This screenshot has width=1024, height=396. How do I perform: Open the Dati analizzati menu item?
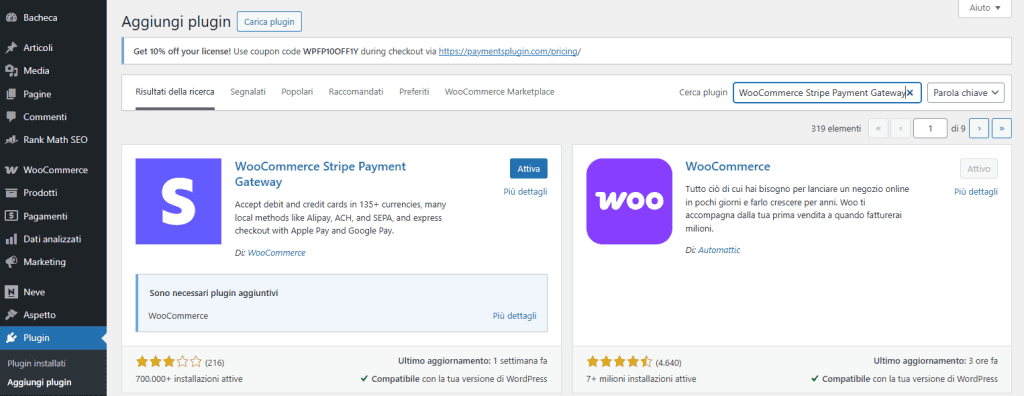(x=53, y=239)
